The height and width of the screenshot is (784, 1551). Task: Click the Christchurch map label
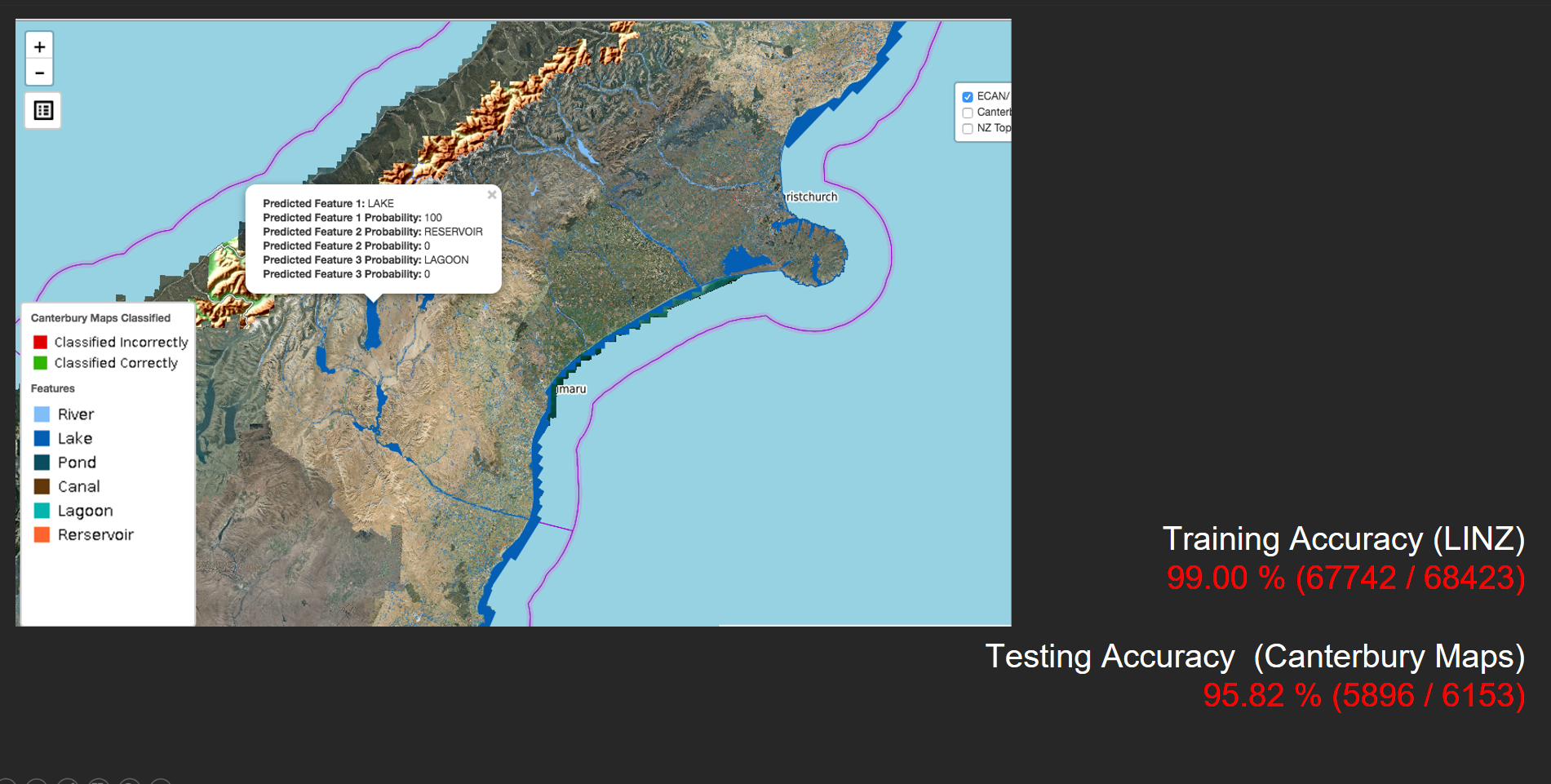point(810,197)
